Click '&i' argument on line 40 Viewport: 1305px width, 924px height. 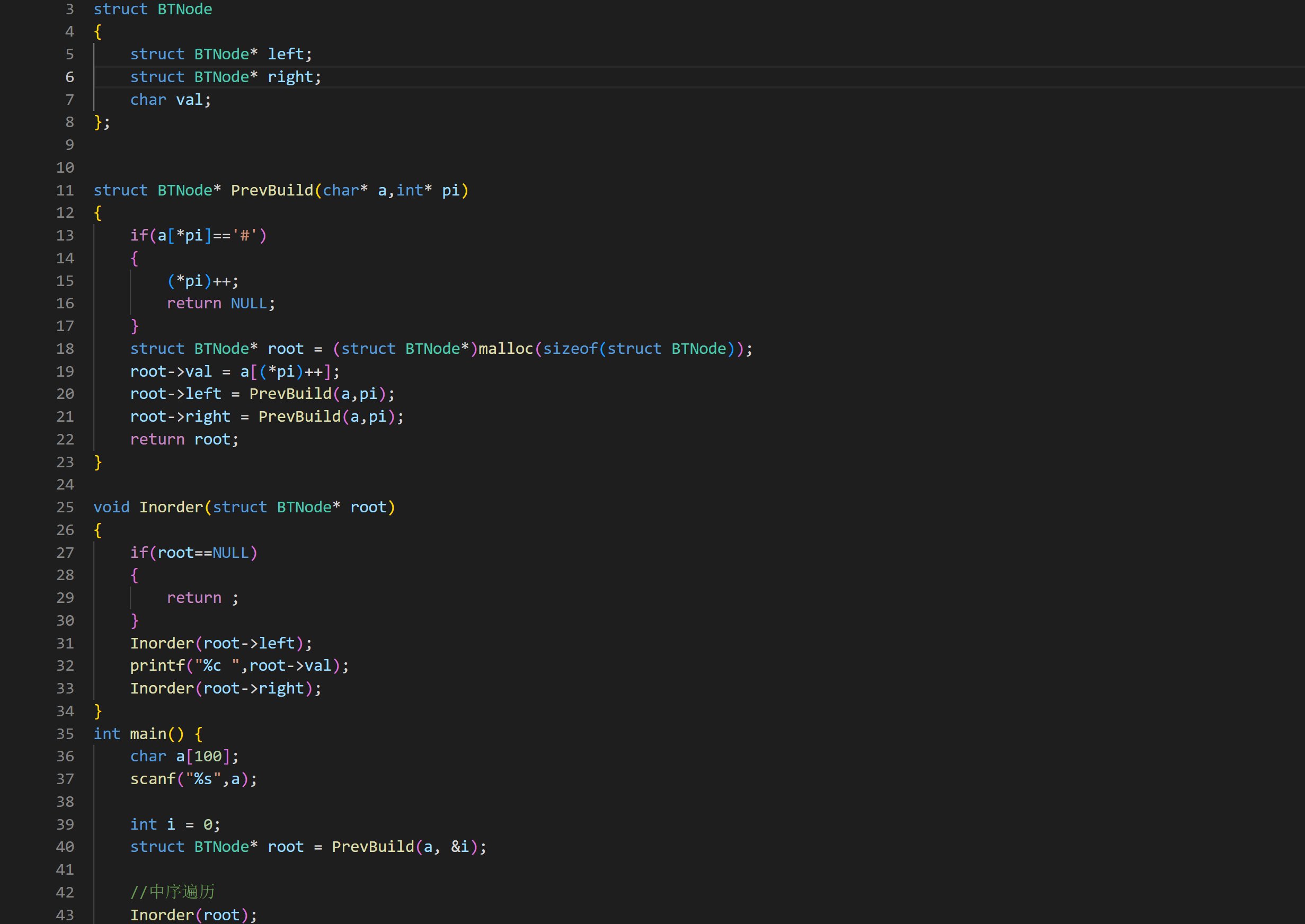coord(460,847)
